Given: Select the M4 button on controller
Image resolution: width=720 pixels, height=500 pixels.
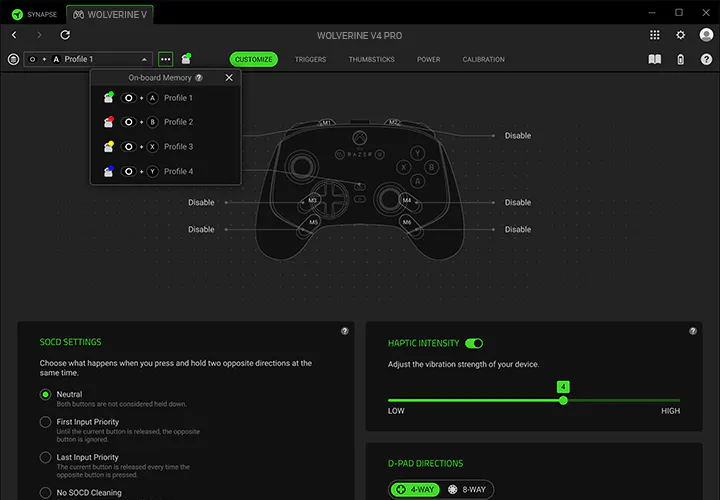Looking at the screenshot, I should [x=407, y=200].
